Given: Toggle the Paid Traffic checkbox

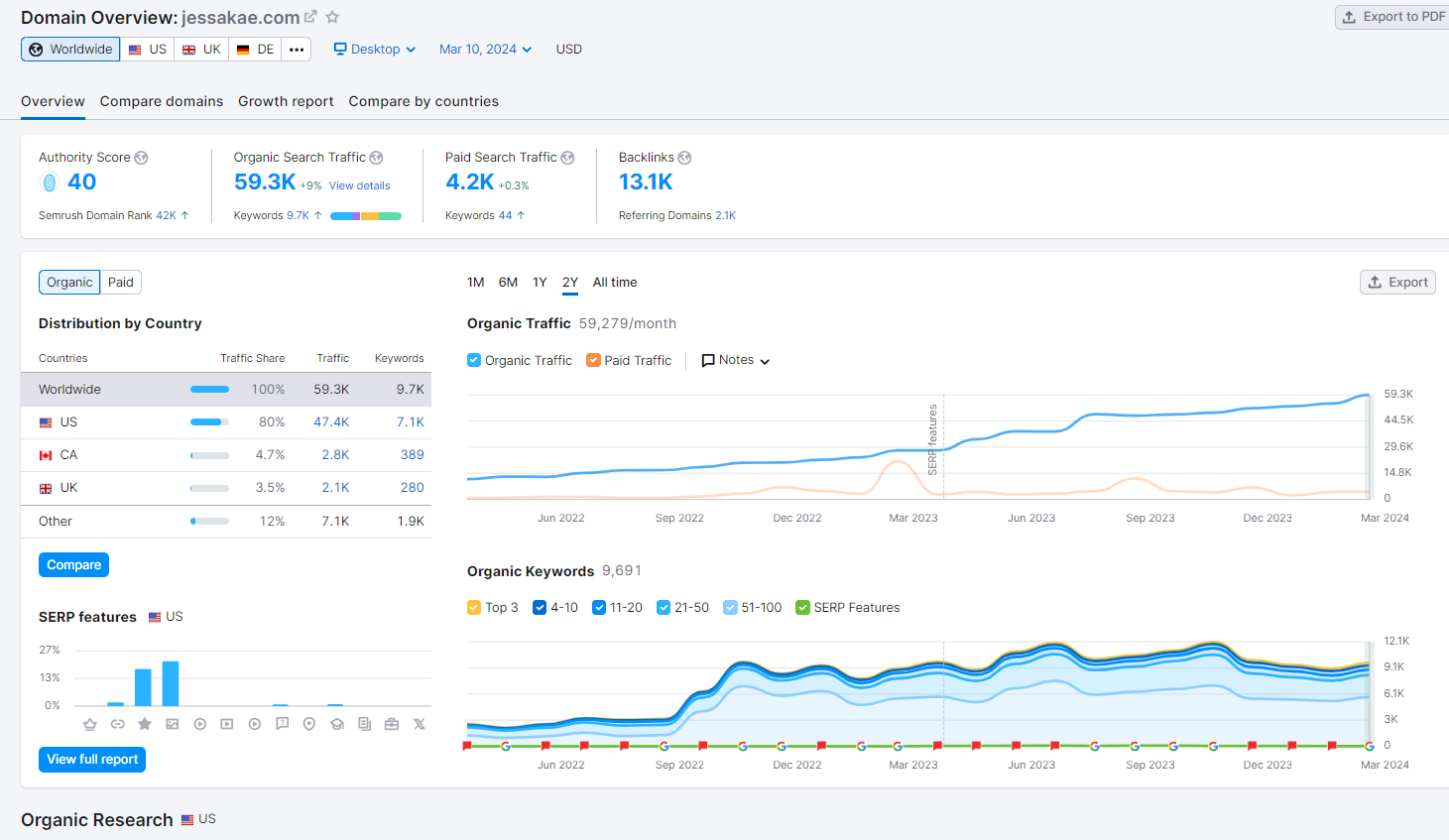Looking at the screenshot, I should 593,360.
